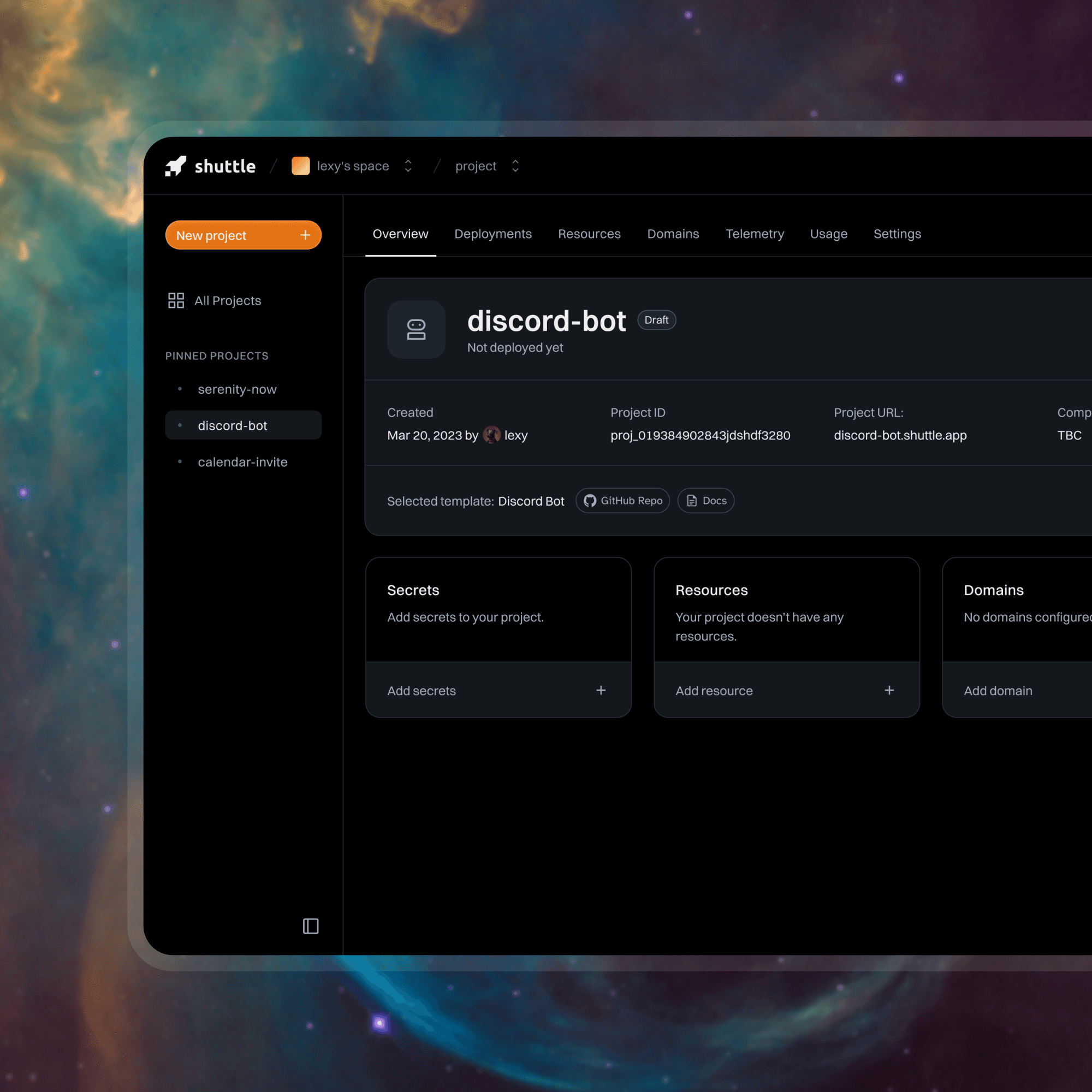The width and height of the screenshot is (1092, 1092).
Task: Click lexy's avatar image
Action: point(491,435)
